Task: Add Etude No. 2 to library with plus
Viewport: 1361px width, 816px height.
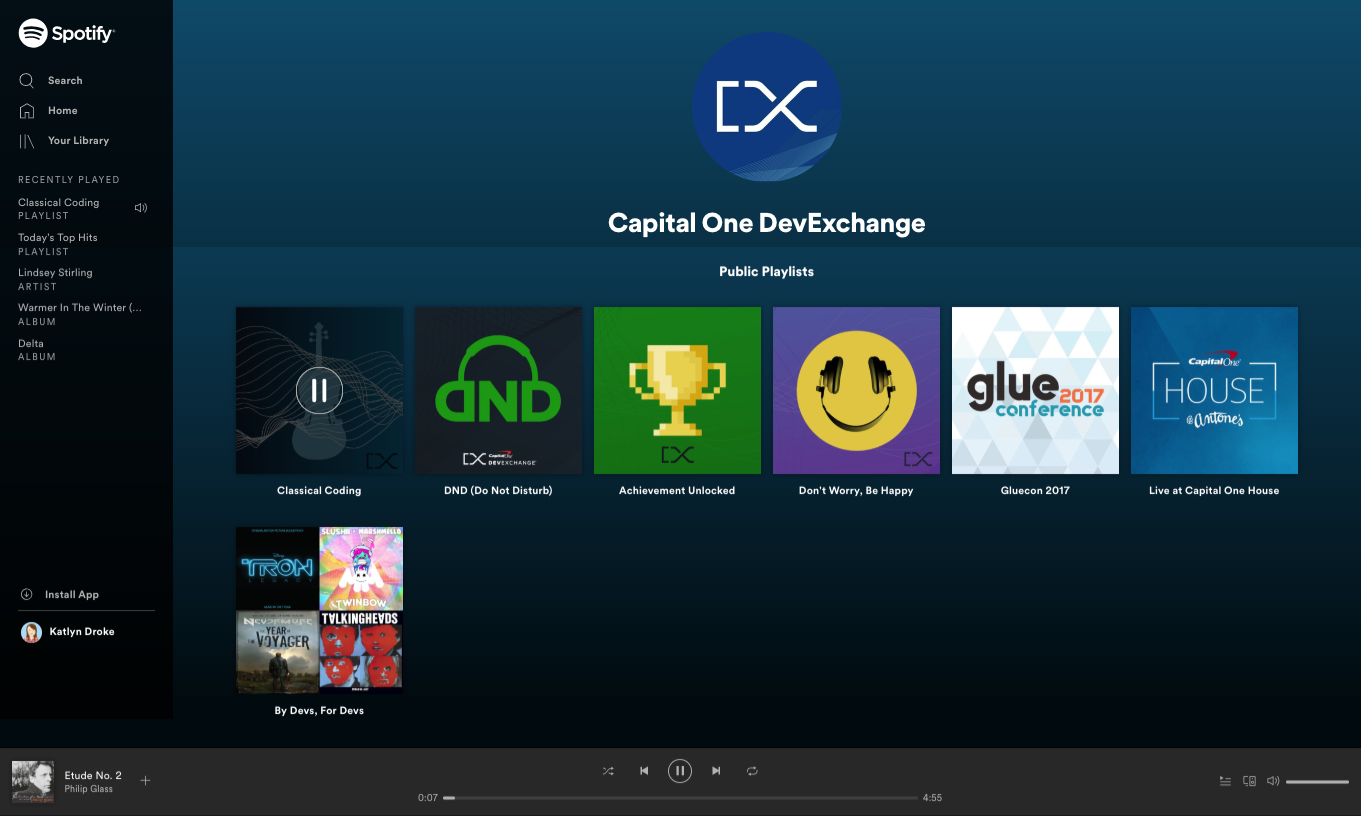Action: point(145,781)
